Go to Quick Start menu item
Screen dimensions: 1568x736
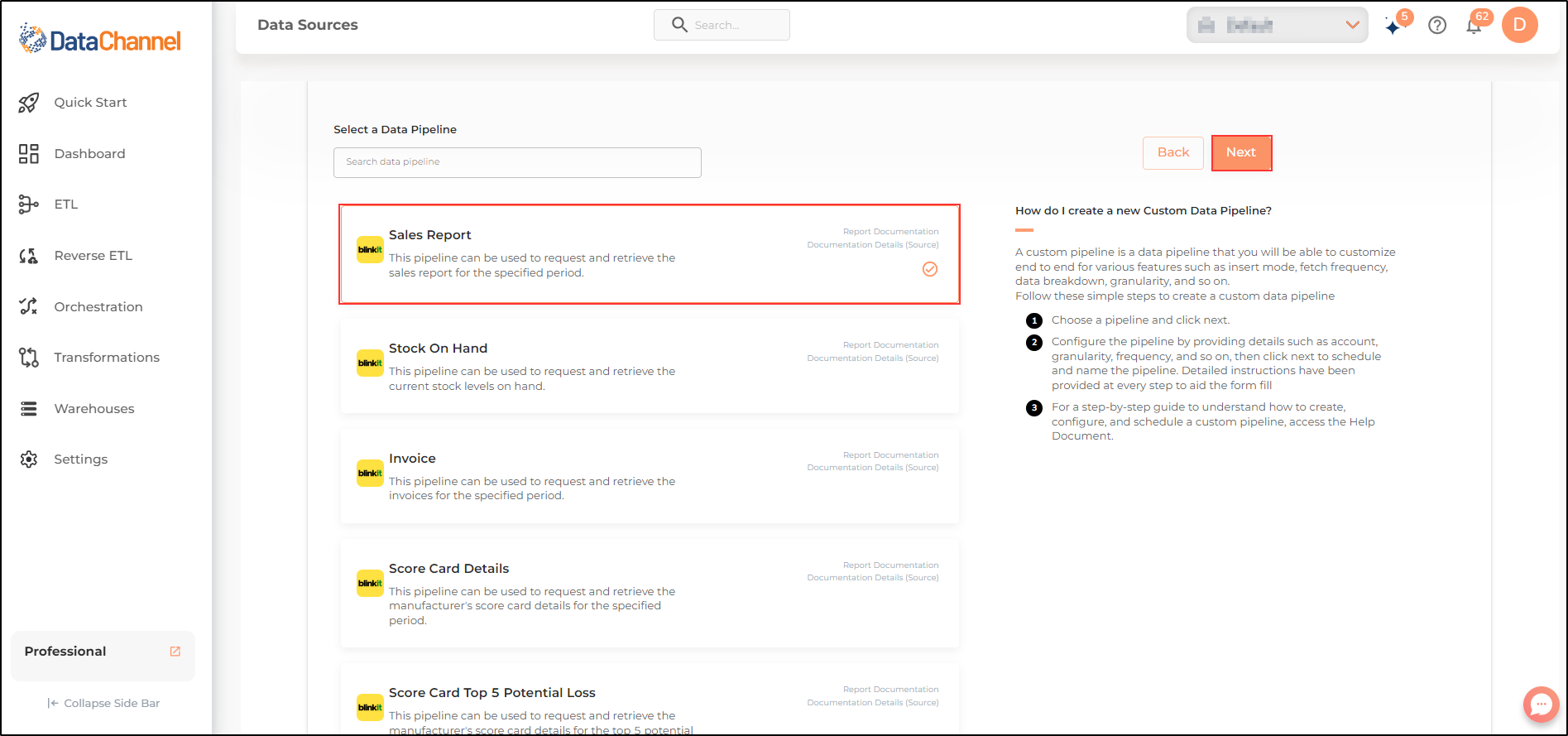pos(91,103)
